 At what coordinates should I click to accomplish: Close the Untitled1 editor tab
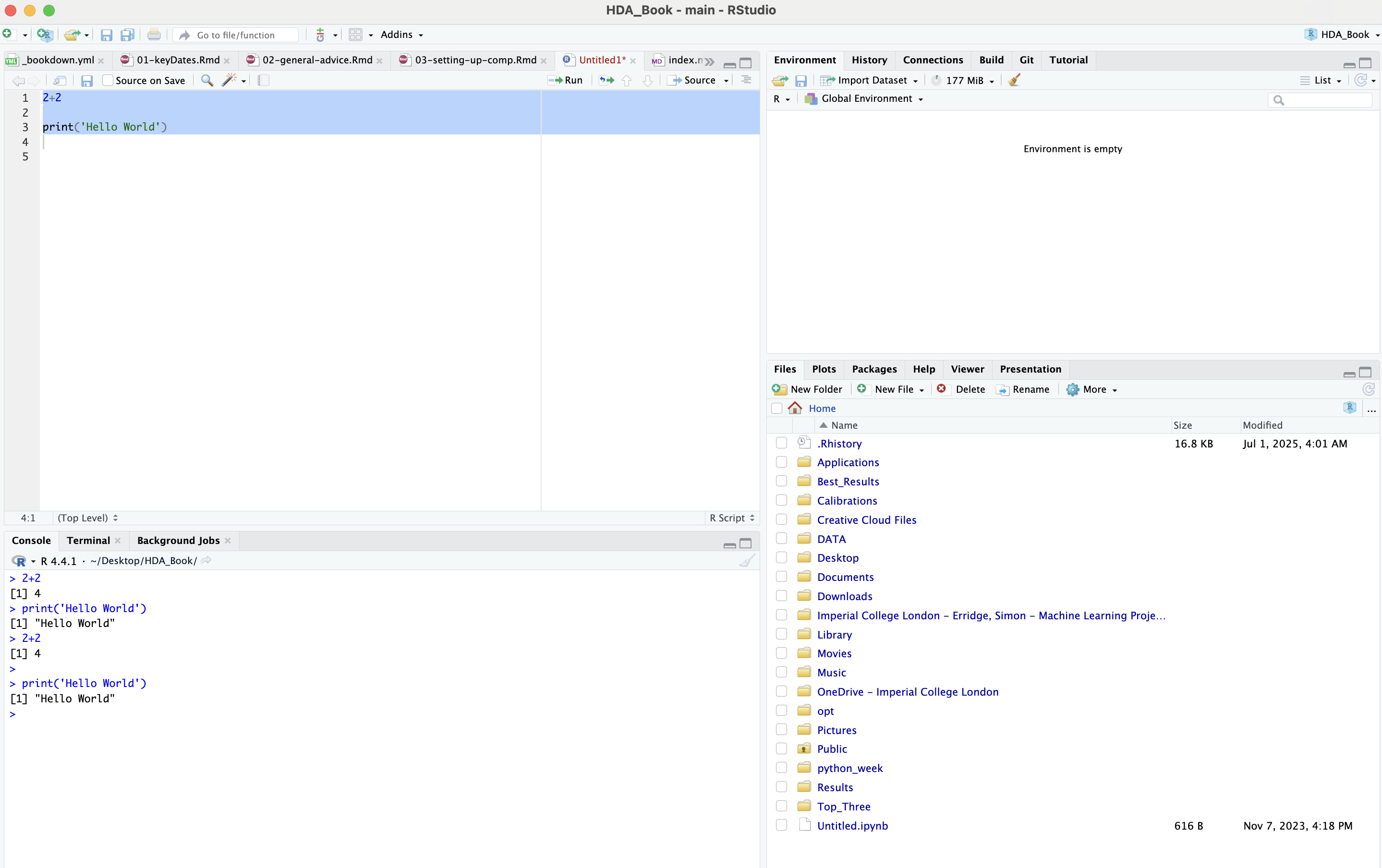633,60
